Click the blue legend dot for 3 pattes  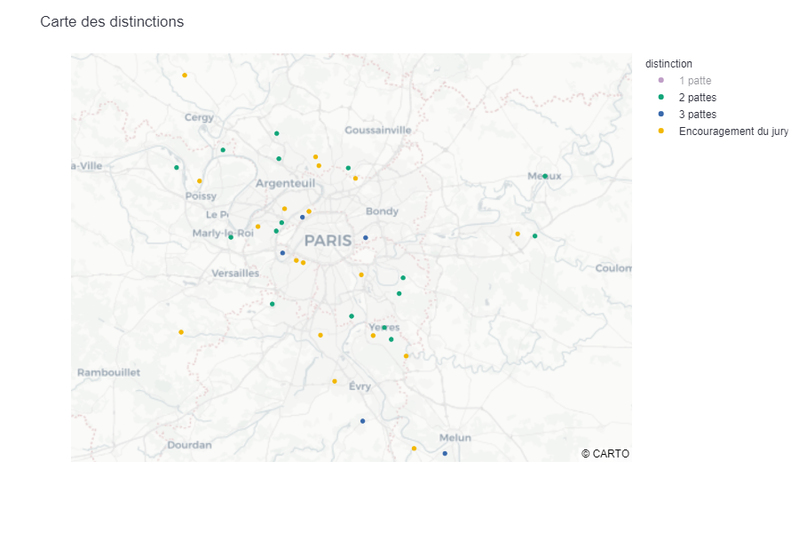point(660,114)
